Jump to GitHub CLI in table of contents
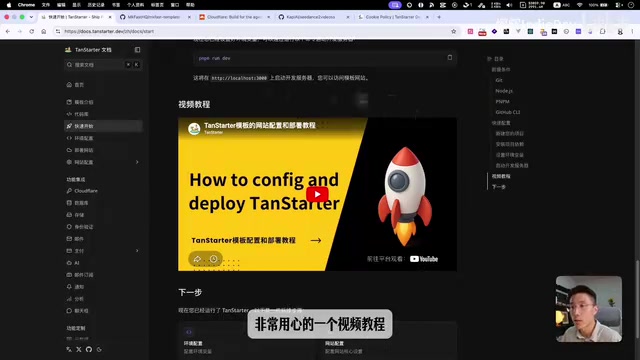This screenshot has height=360, width=640. click(x=508, y=112)
